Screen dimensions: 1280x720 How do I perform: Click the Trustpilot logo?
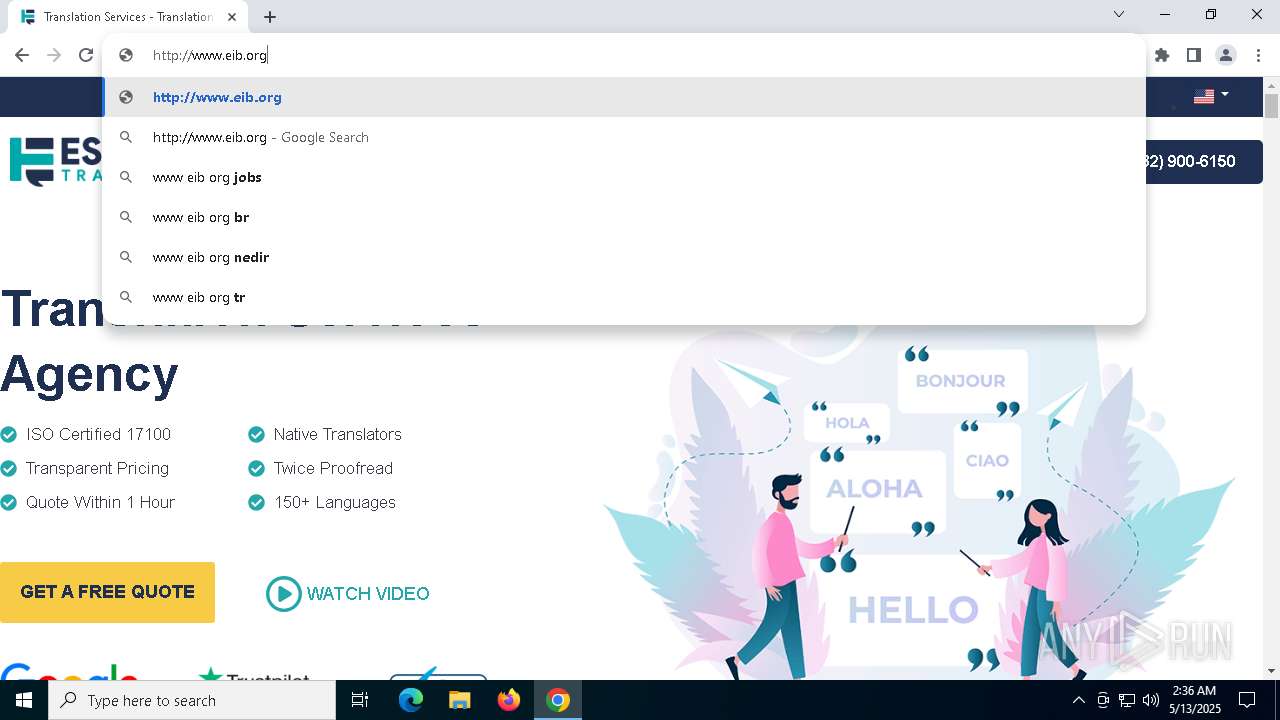tap(254, 675)
